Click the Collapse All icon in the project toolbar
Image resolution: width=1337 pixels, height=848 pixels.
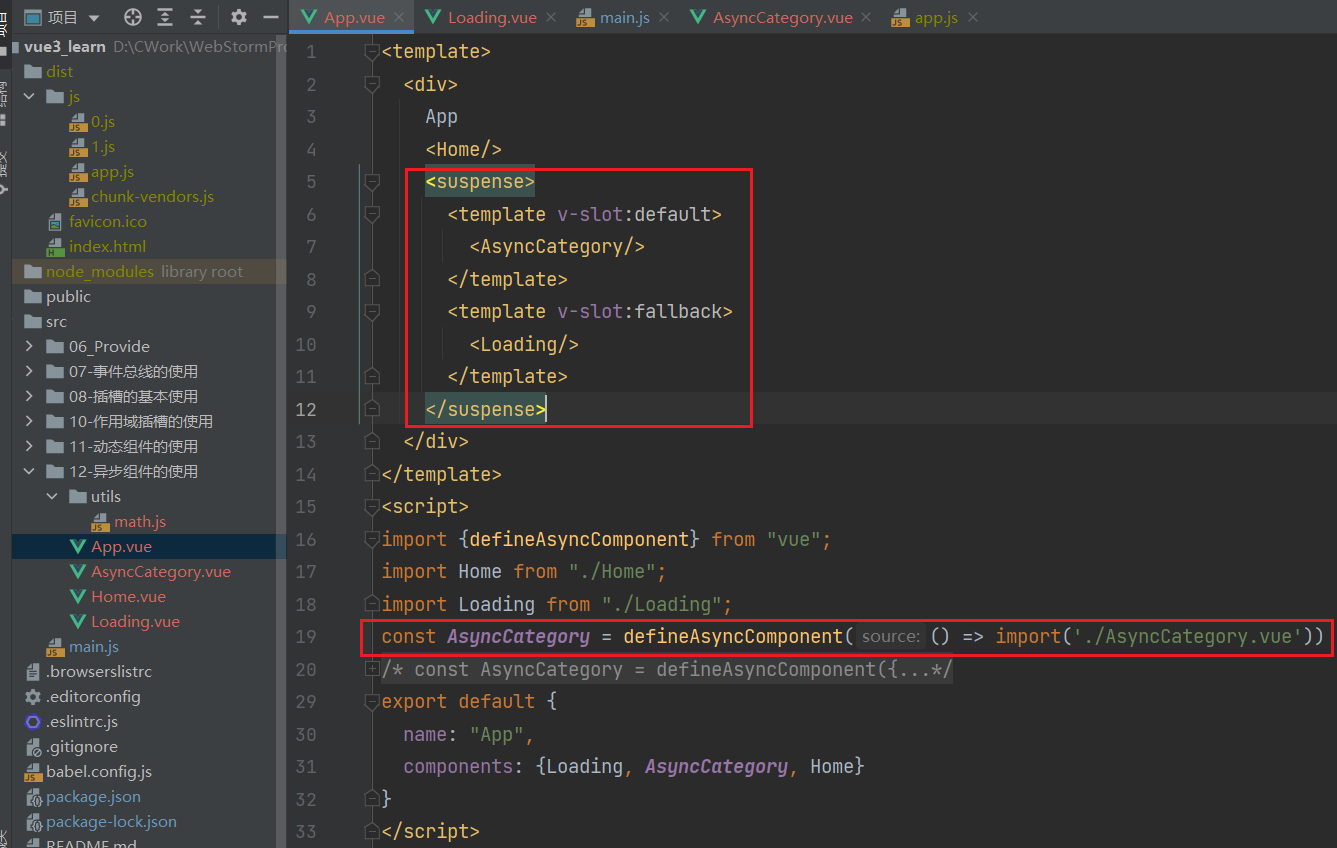point(198,17)
